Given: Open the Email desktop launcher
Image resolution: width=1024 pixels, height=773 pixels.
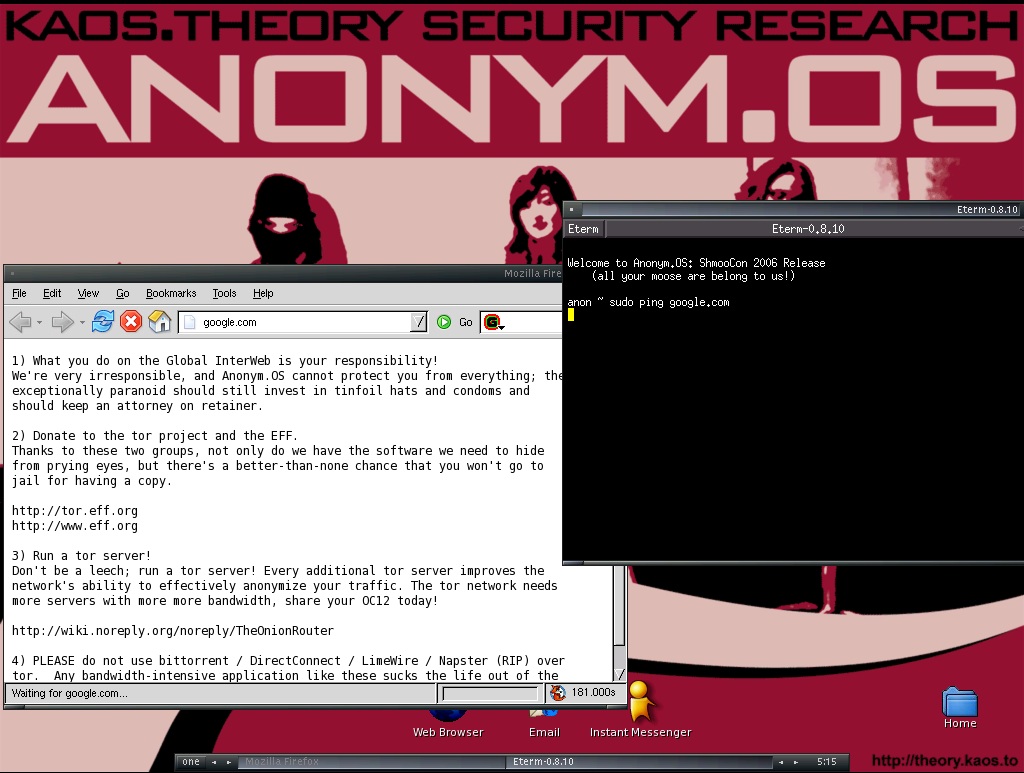Looking at the screenshot, I should tap(544, 725).
